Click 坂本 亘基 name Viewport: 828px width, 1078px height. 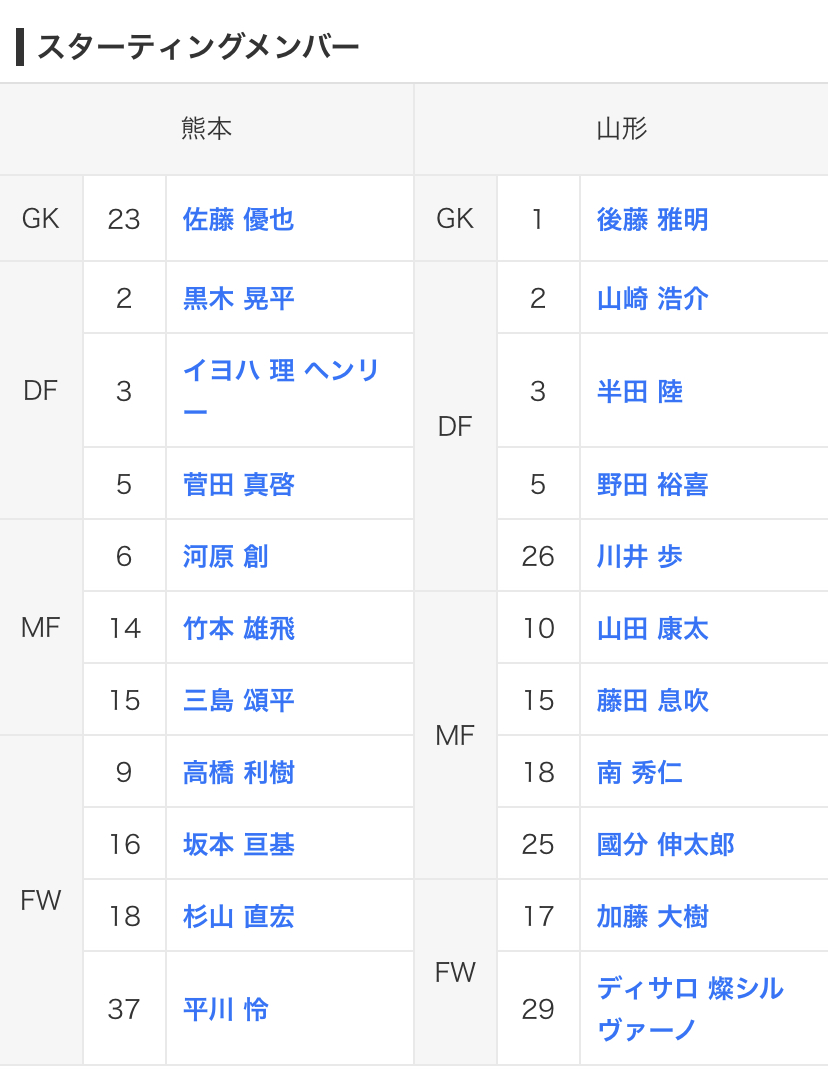pyautogui.click(x=238, y=844)
